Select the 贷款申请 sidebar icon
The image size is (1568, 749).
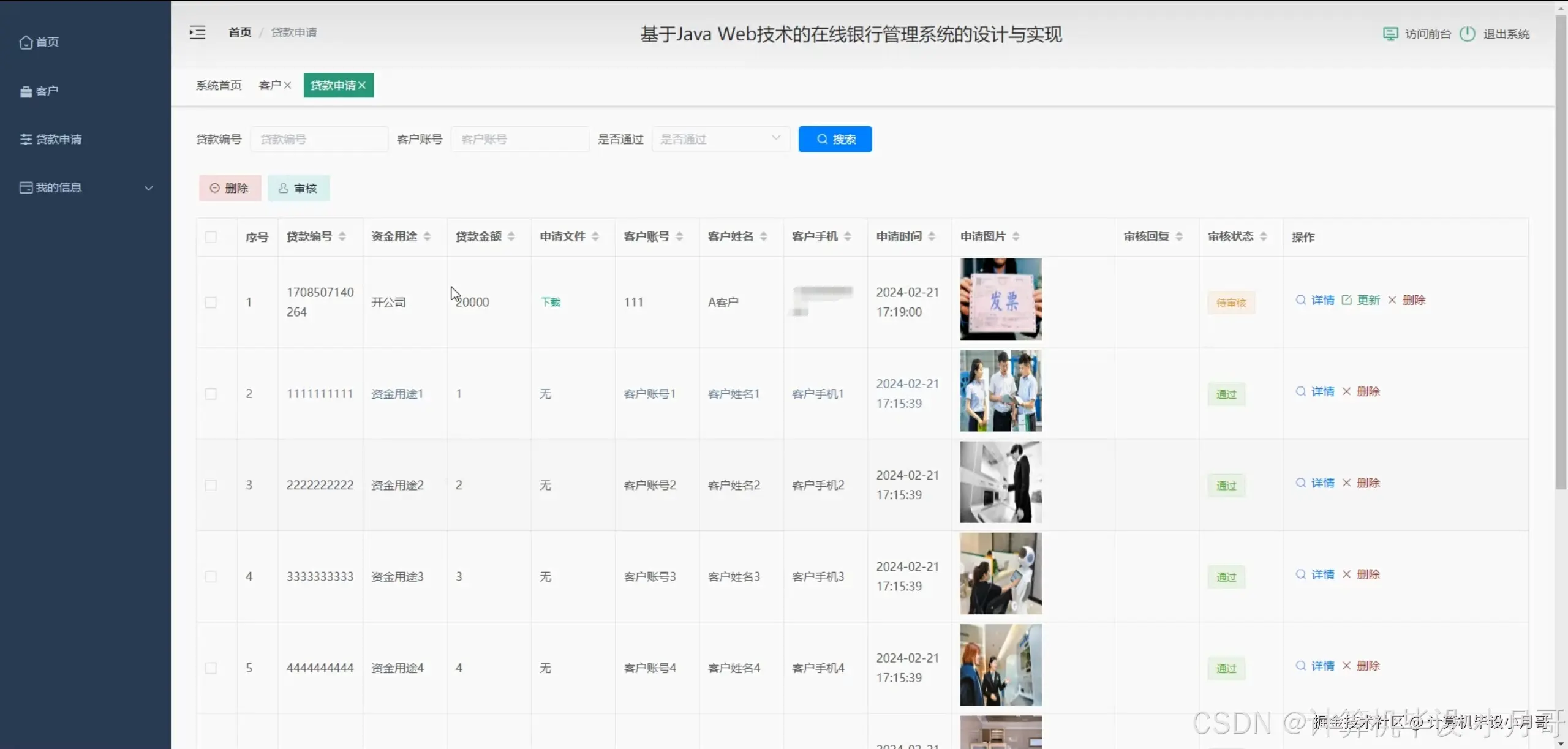[26, 139]
